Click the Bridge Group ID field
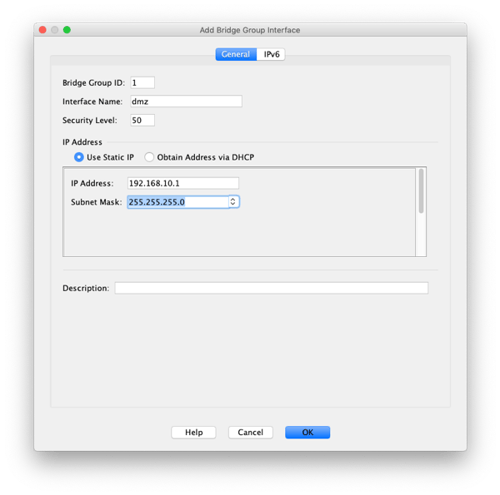Viewport: 500px width, 495px height. point(142,83)
